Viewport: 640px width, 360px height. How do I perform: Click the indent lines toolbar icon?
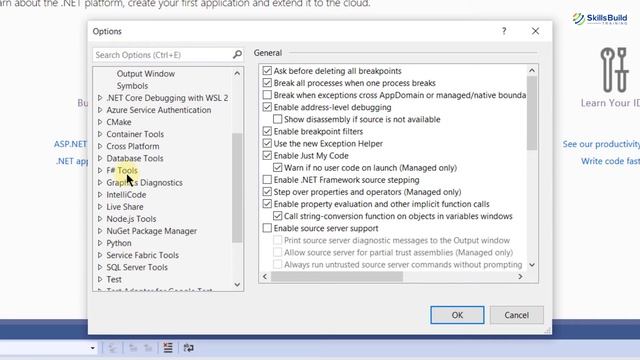click(x=168, y=347)
